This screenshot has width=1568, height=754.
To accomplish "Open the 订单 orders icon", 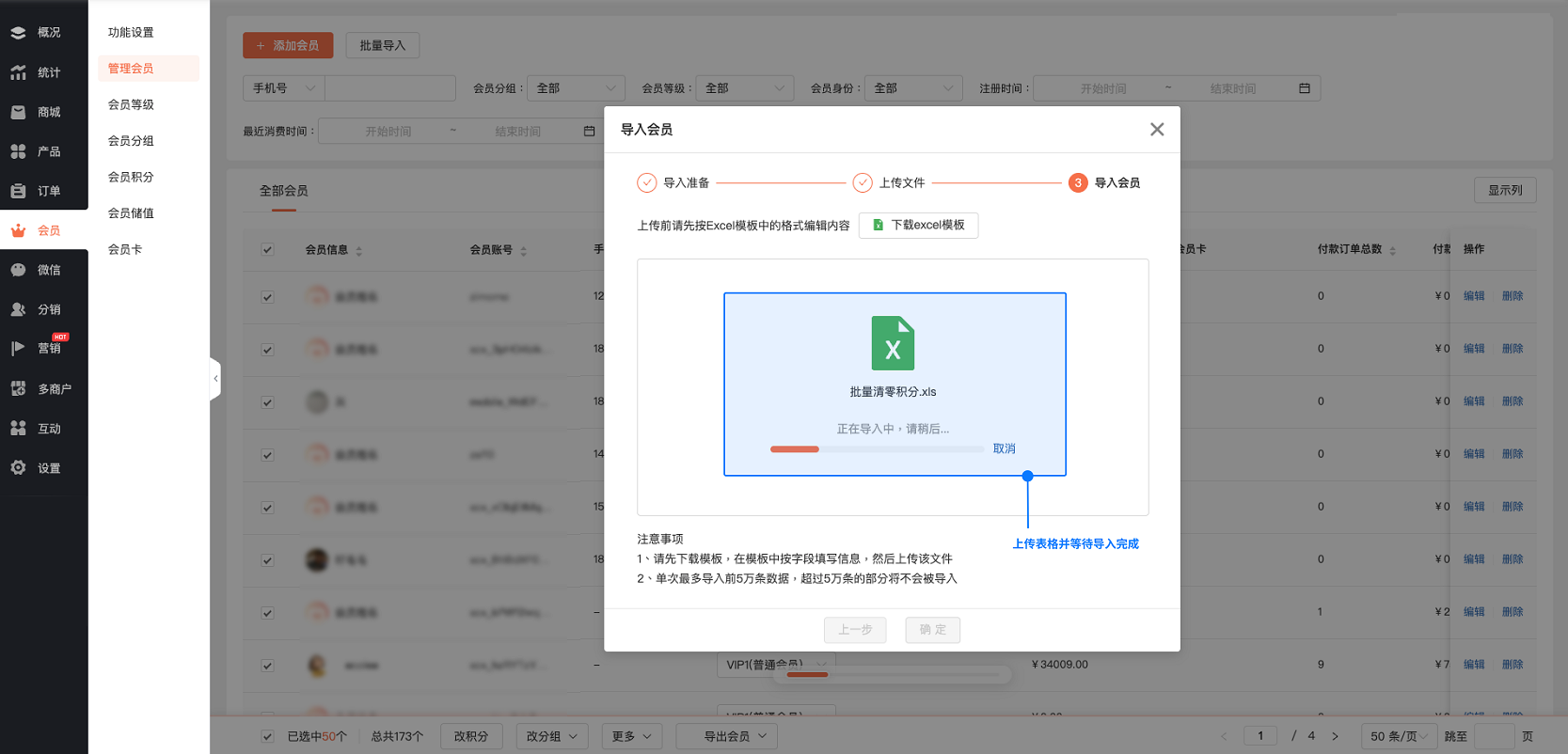I will (18, 191).
